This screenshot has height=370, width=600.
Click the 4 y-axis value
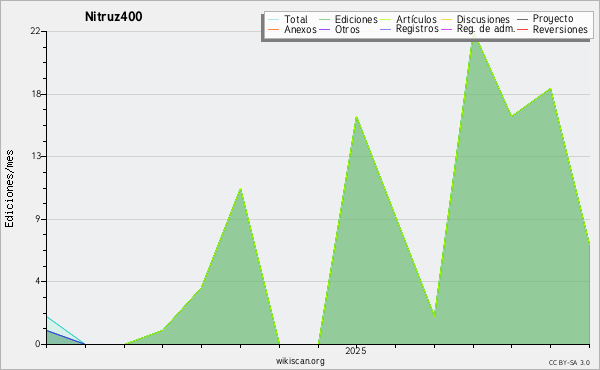(x=38, y=281)
